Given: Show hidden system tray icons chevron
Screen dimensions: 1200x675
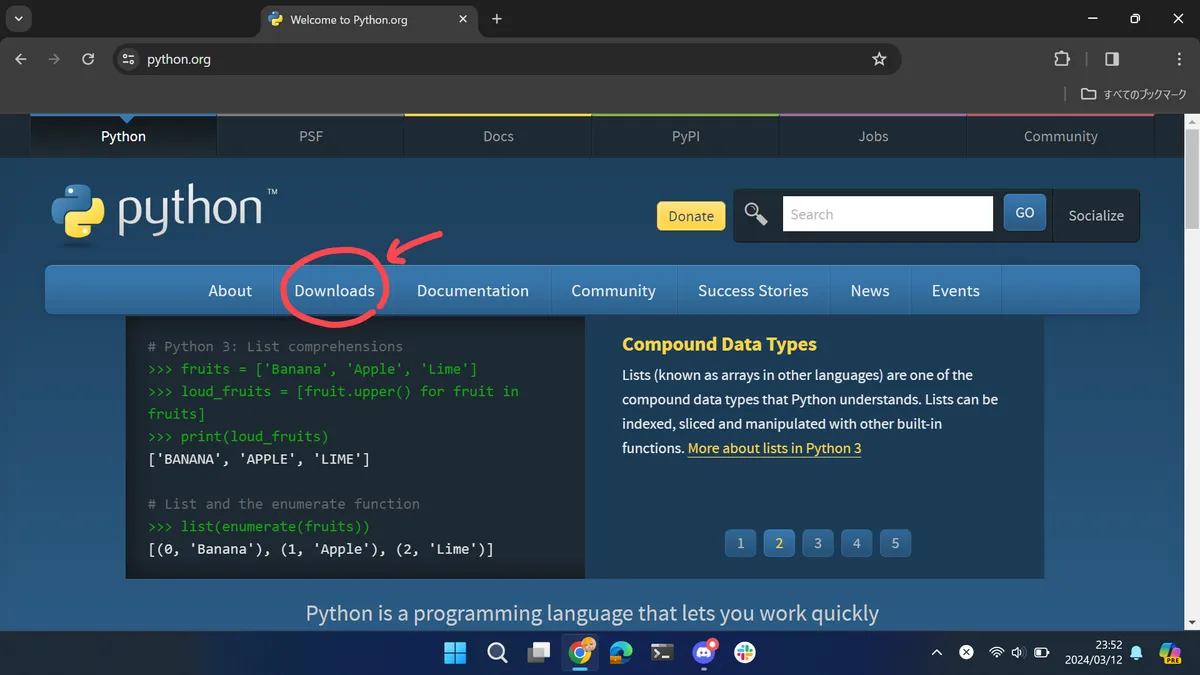Looking at the screenshot, I should [x=936, y=653].
